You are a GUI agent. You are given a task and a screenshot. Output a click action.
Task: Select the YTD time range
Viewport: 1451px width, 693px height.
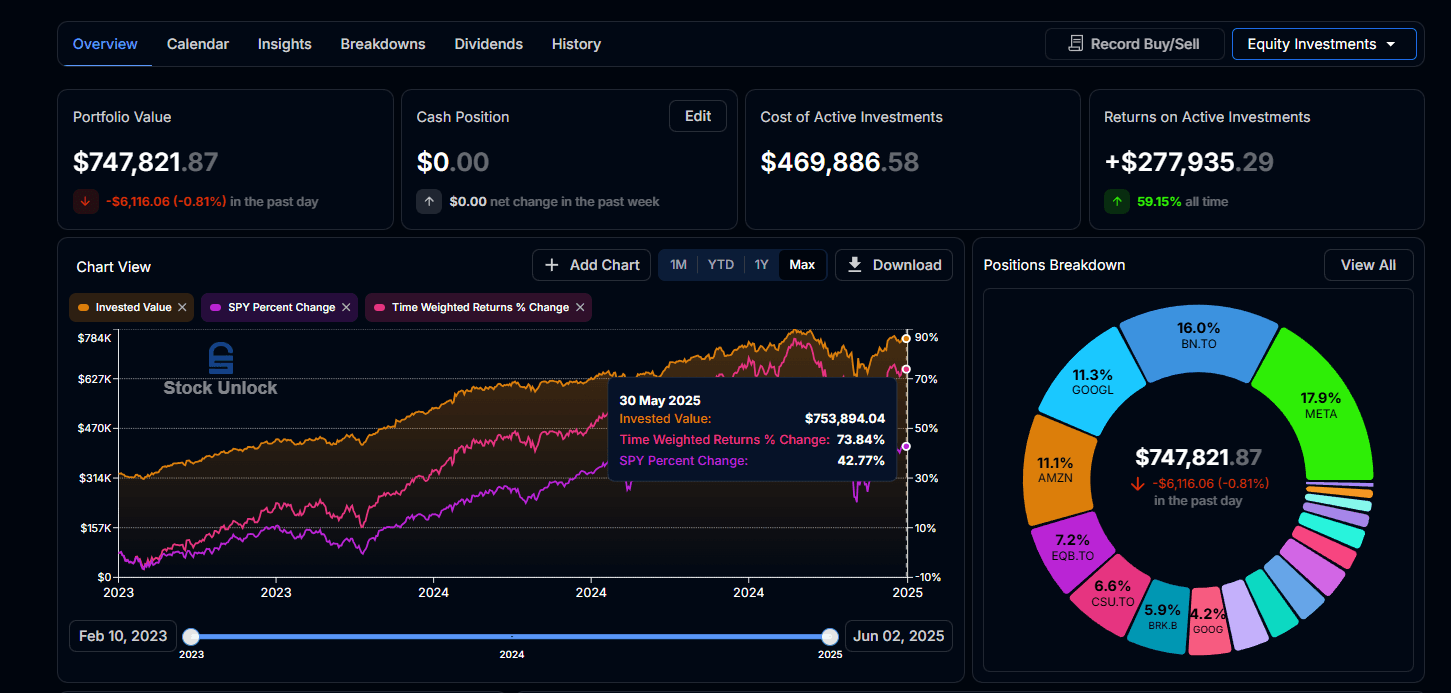tap(721, 265)
